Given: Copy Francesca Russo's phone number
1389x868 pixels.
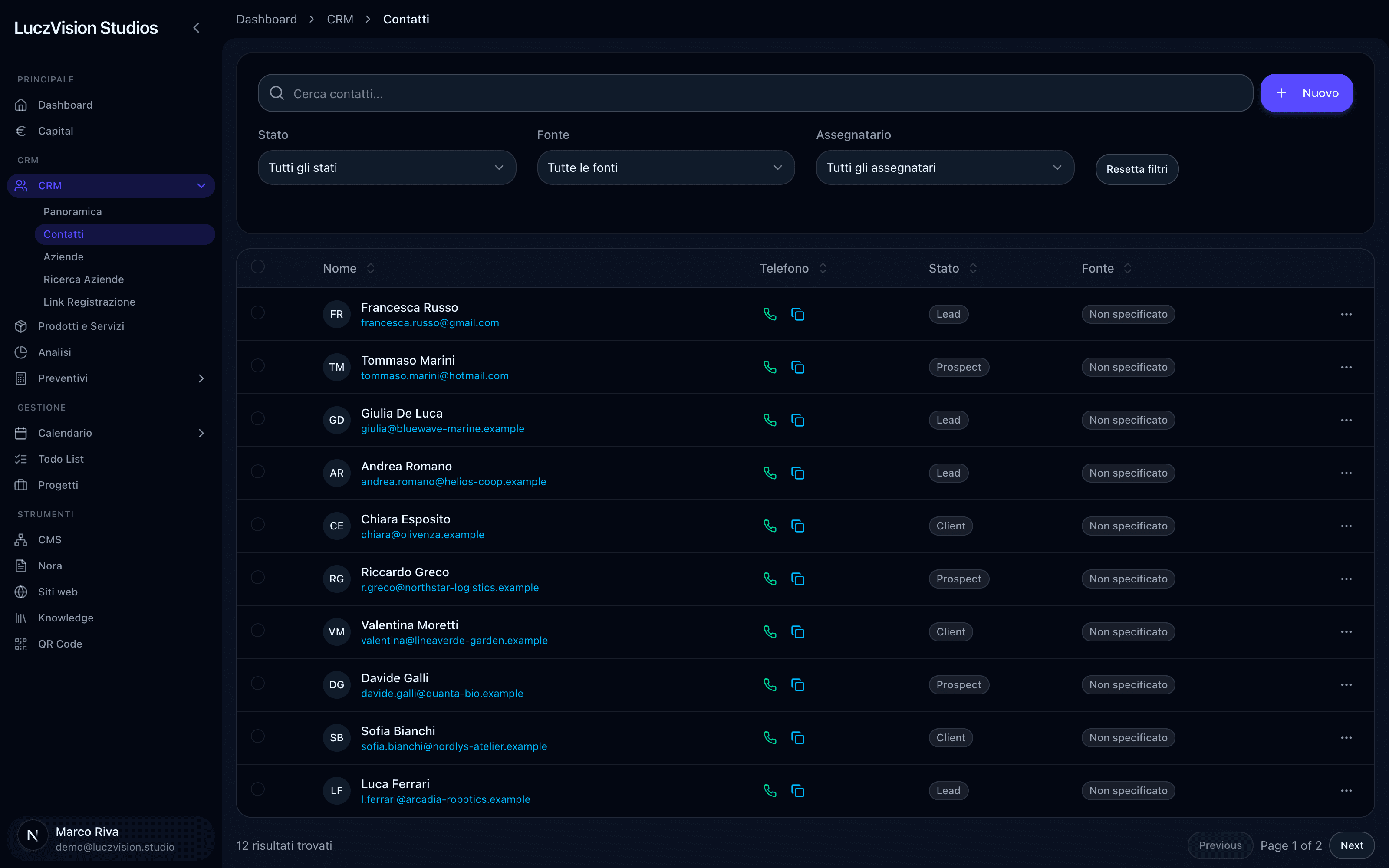Looking at the screenshot, I should [798, 314].
